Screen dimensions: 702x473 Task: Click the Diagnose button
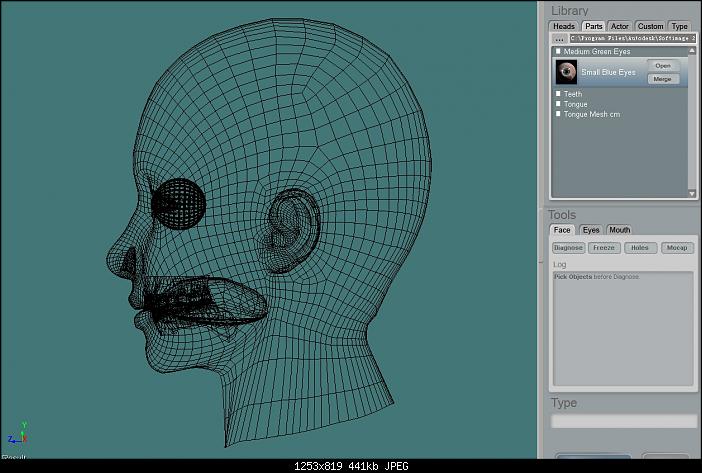pos(569,248)
